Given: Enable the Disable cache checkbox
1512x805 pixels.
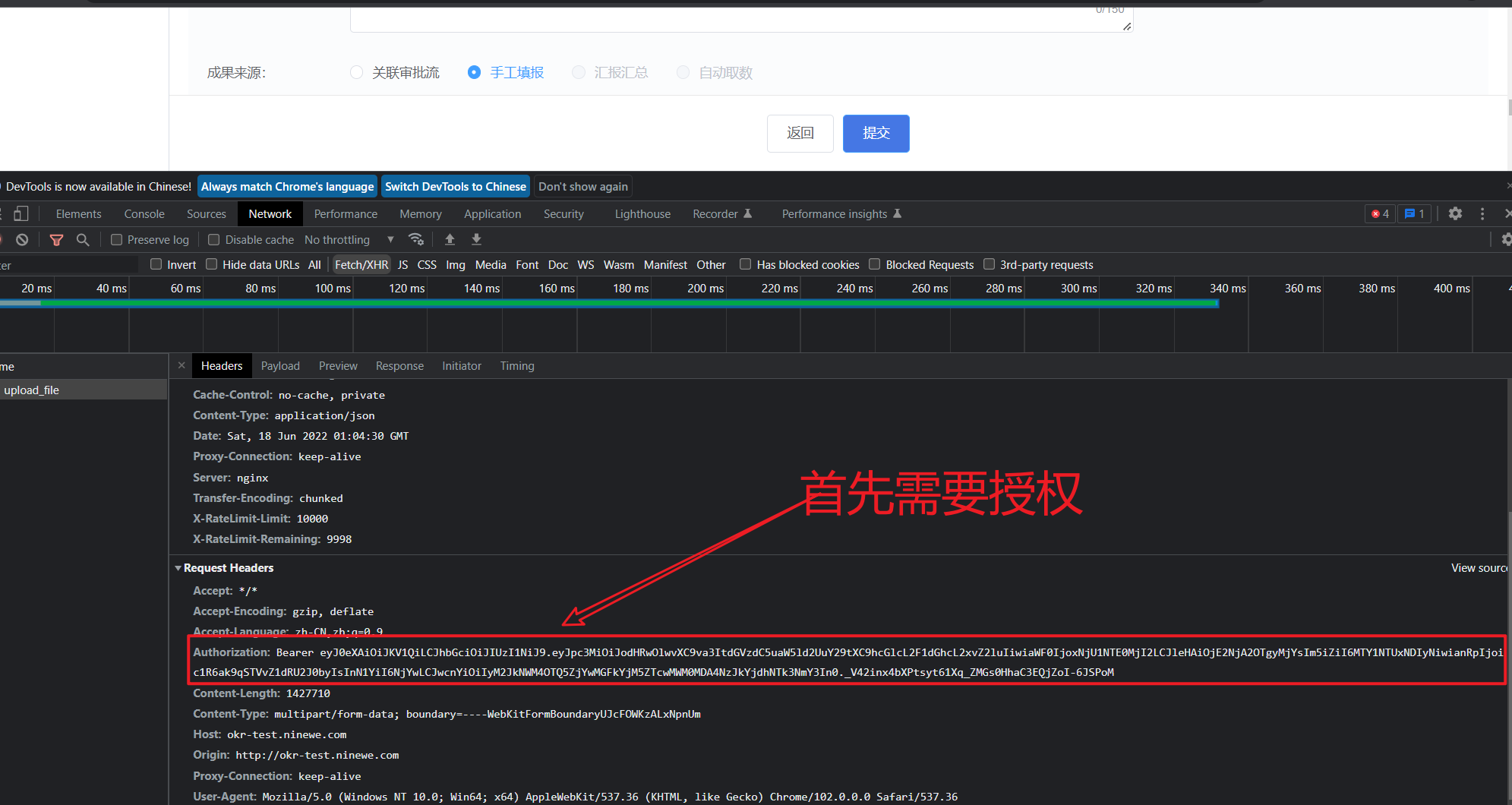Looking at the screenshot, I should (213, 239).
